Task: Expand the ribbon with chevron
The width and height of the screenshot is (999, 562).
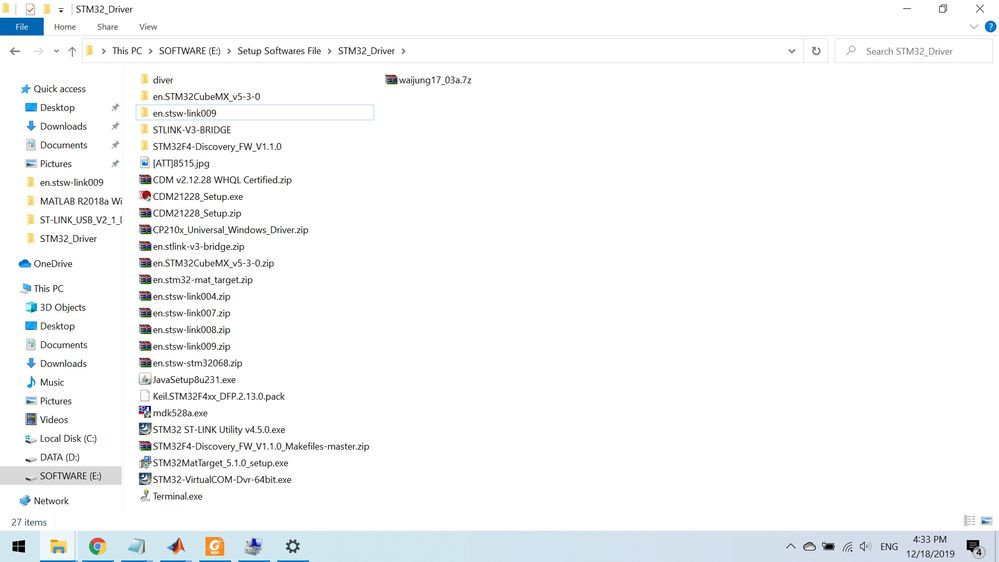Action: tap(974, 27)
